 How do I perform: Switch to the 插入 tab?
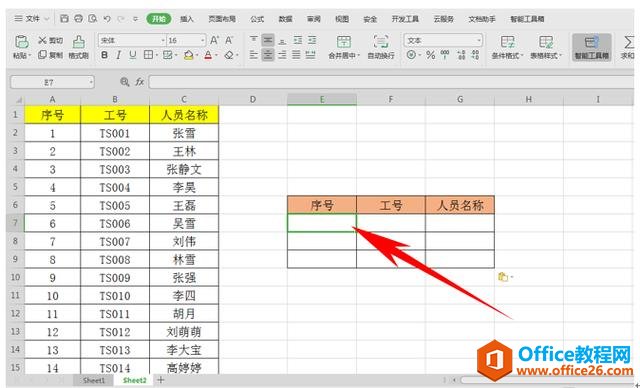pos(187,19)
